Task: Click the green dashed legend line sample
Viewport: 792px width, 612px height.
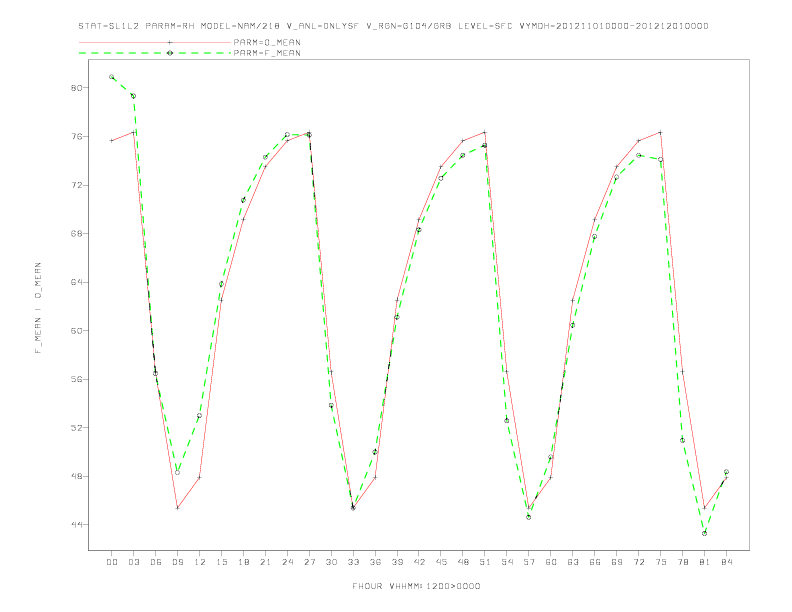Action: 155,53
